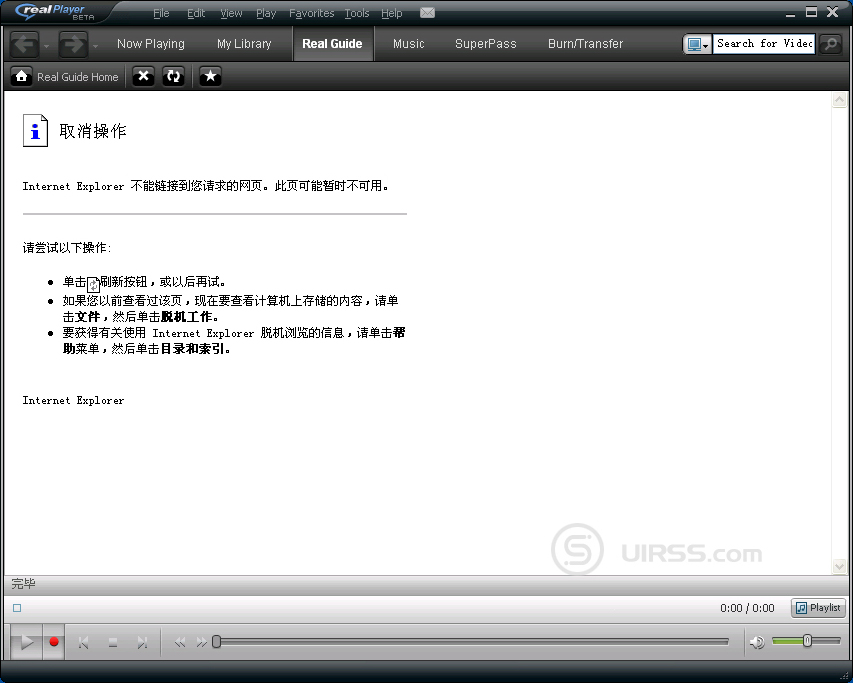Open the Burn/Transfer tab
The image size is (853, 683).
pyautogui.click(x=585, y=44)
